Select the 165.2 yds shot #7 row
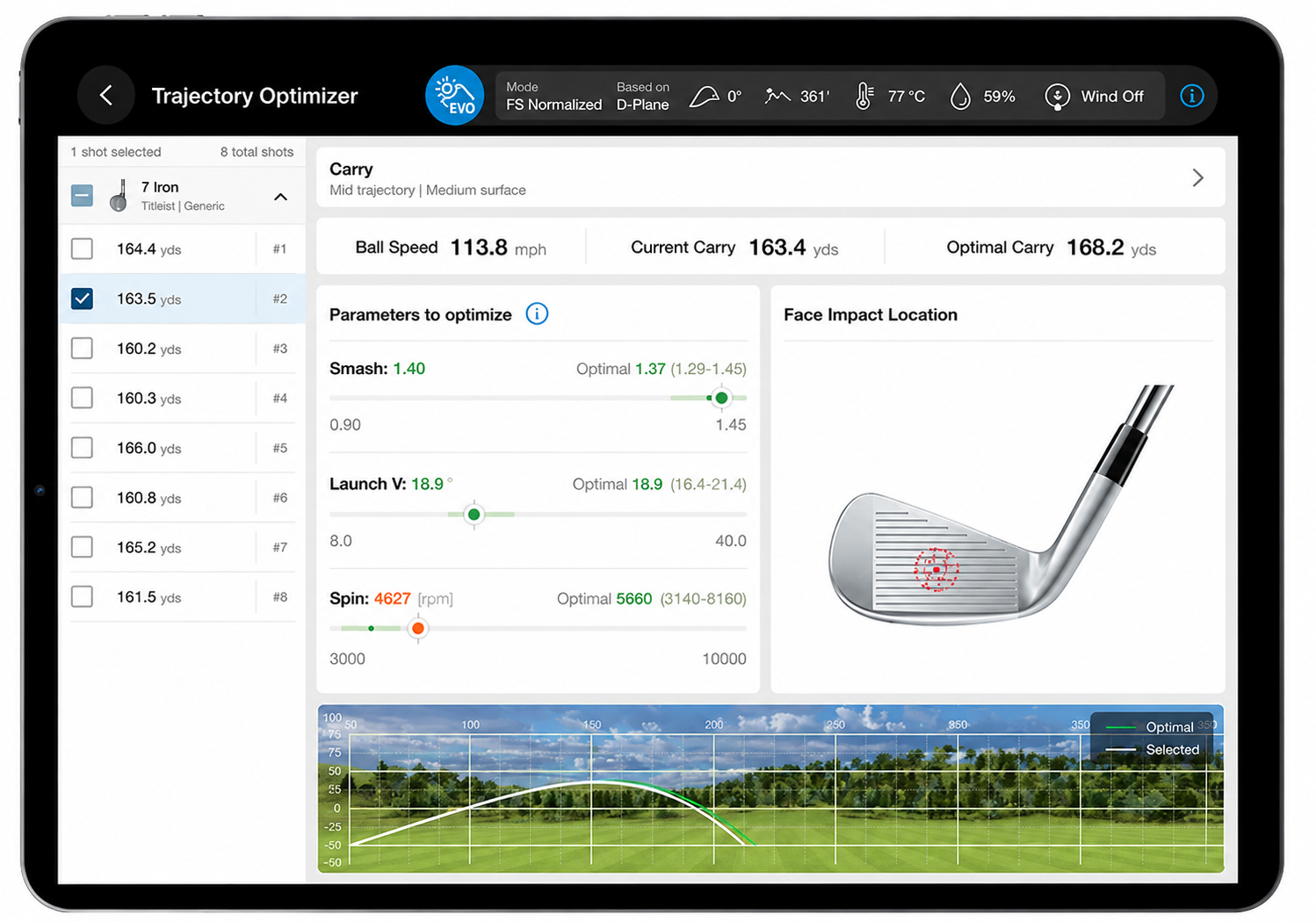 [182, 547]
